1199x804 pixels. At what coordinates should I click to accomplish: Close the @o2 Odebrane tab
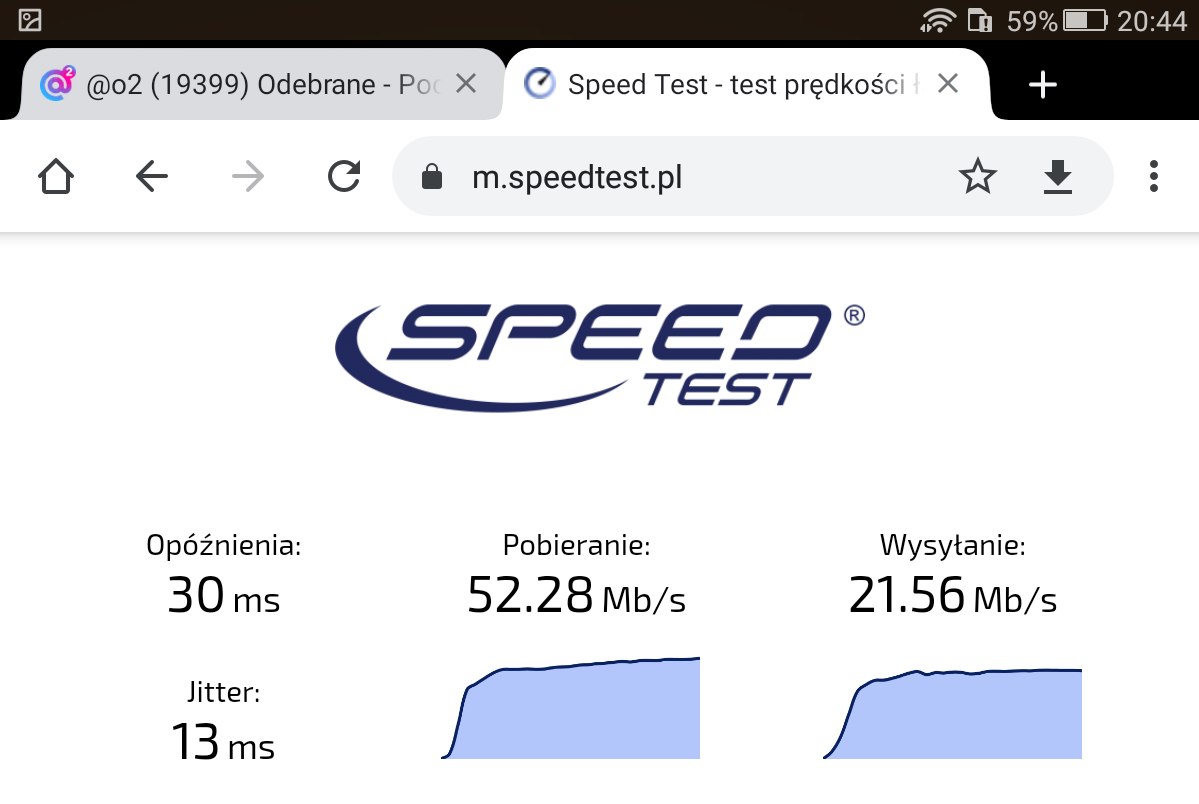(466, 83)
